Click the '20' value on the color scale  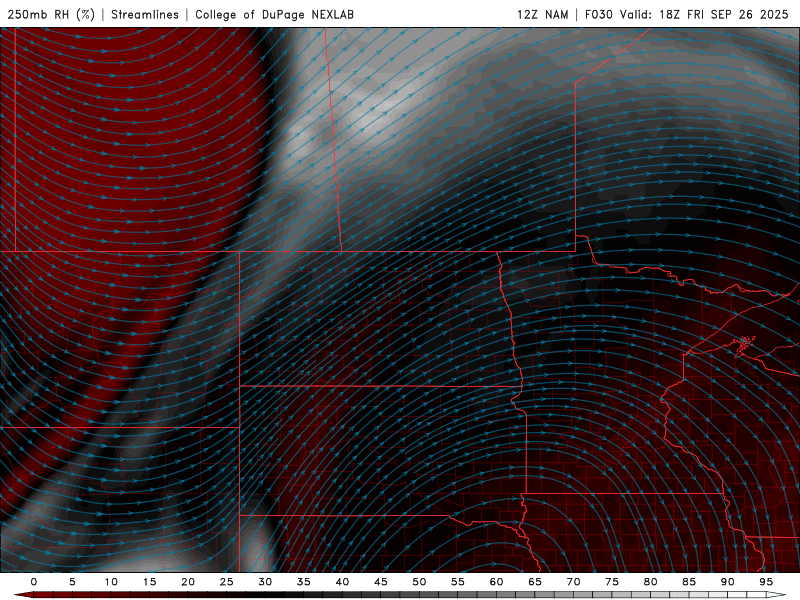pos(188,582)
